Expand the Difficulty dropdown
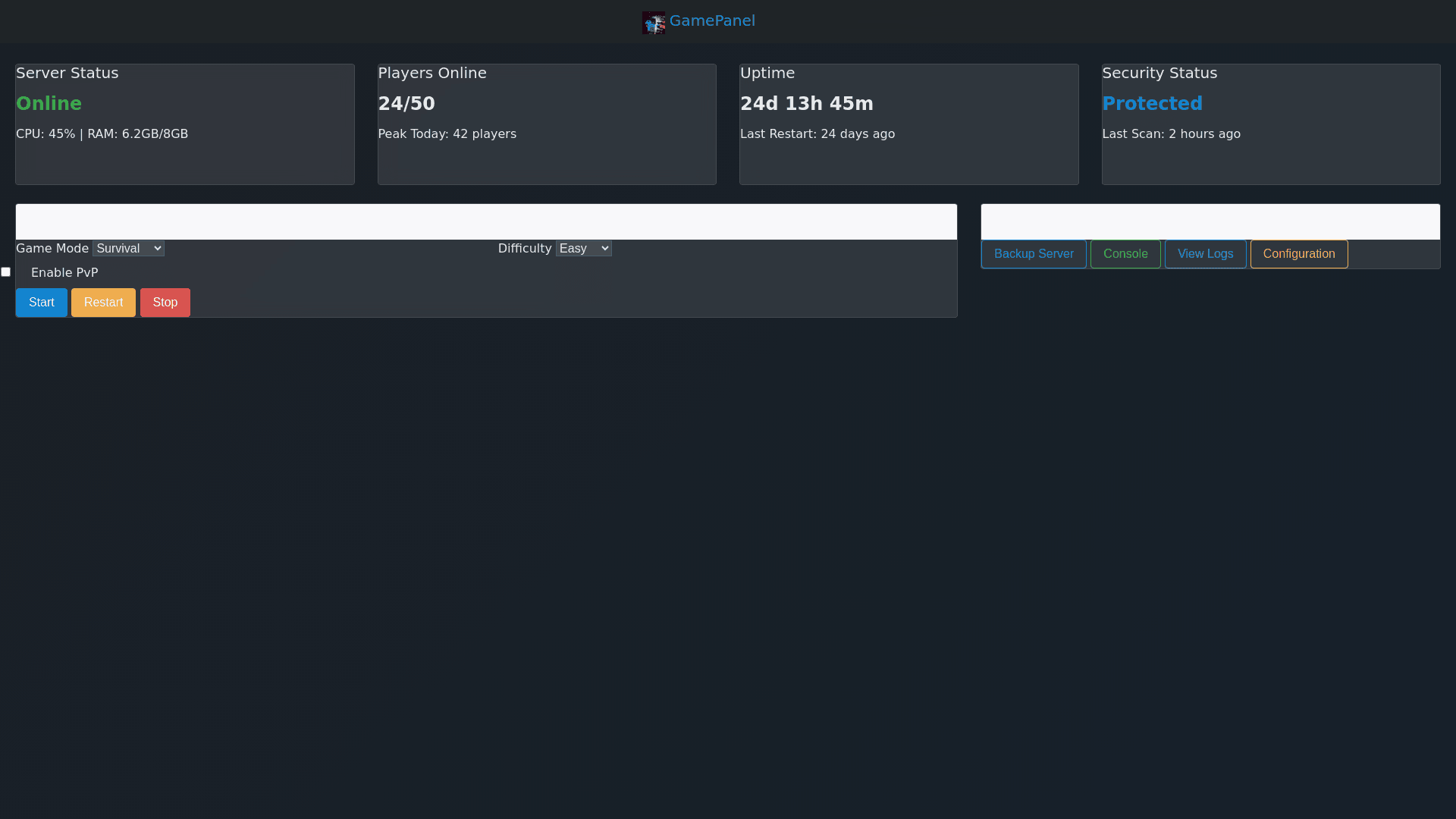The width and height of the screenshot is (1456, 819). pyautogui.click(x=583, y=249)
